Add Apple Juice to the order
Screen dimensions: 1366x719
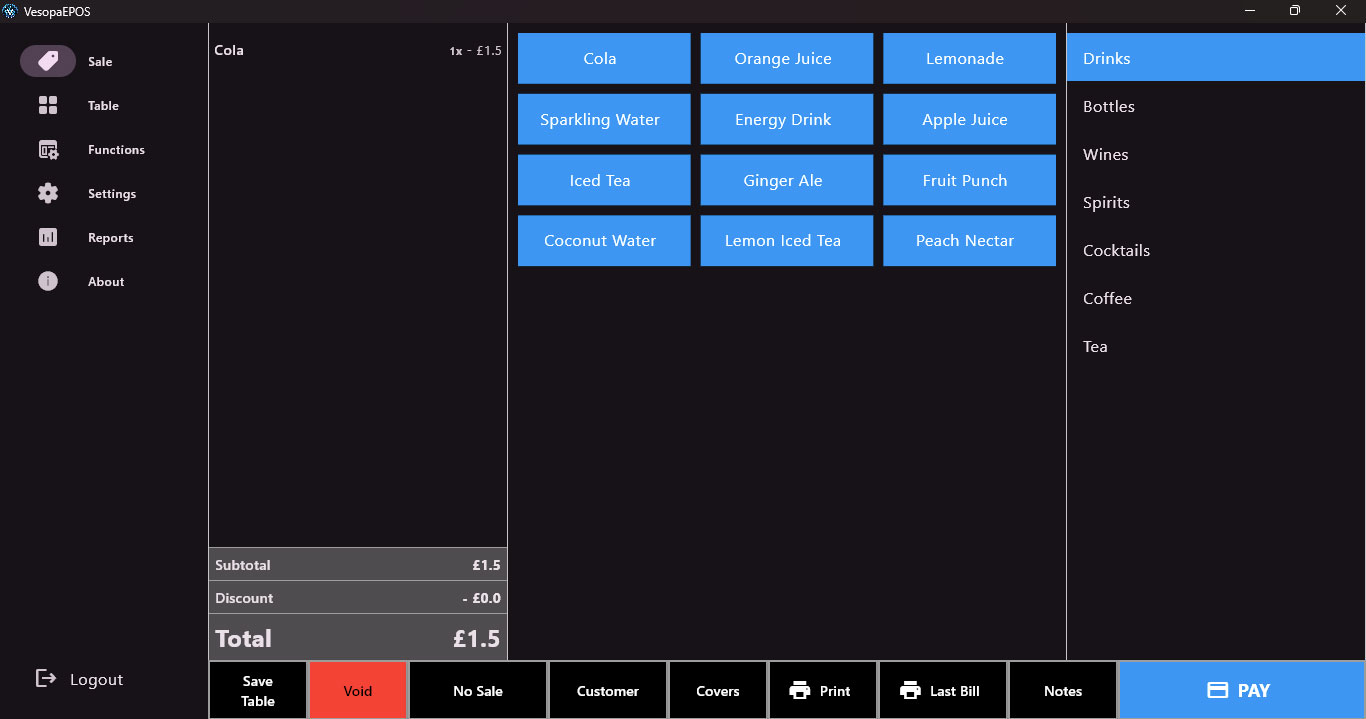tap(969, 119)
